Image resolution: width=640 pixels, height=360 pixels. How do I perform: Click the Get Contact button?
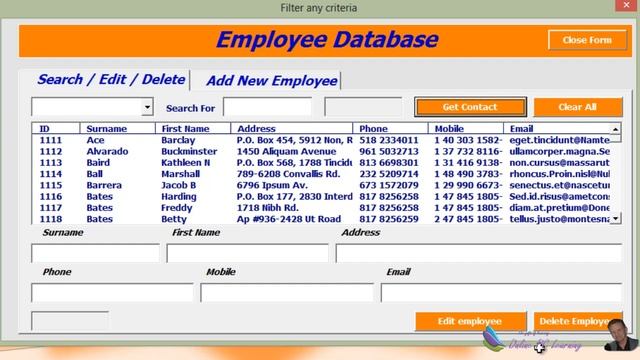[x=470, y=107]
